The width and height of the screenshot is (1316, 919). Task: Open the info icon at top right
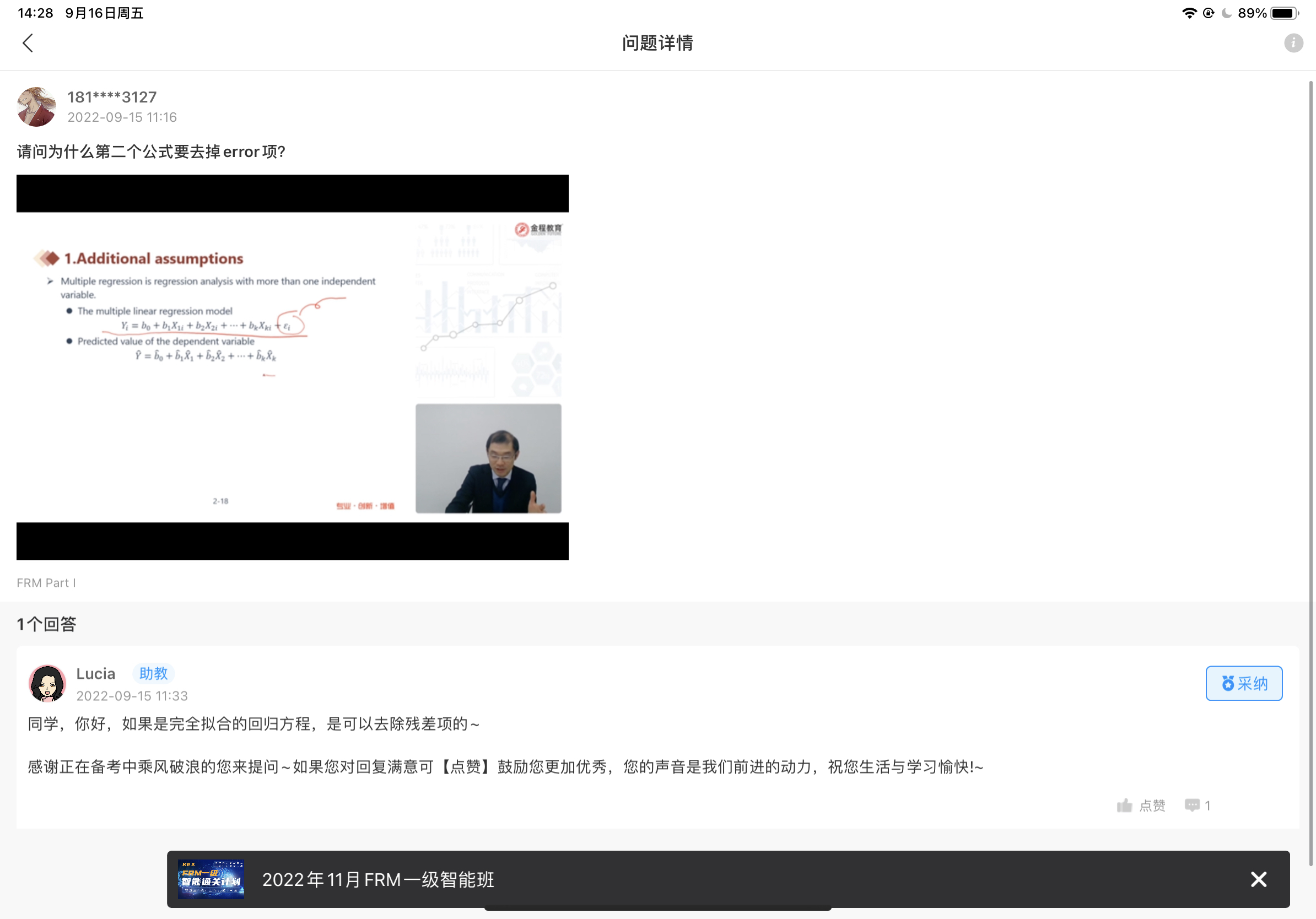pyautogui.click(x=1293, y=43)
